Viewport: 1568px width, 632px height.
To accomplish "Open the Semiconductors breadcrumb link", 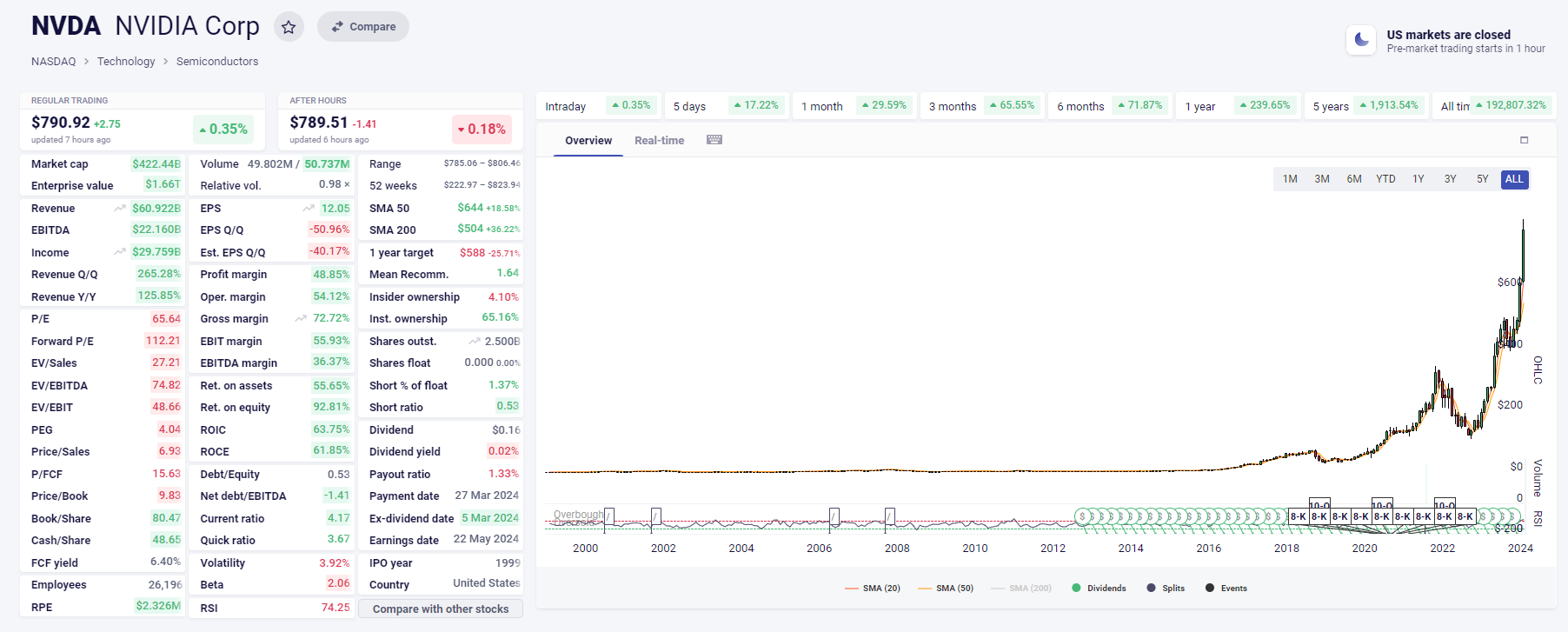I will click(217, 62).
